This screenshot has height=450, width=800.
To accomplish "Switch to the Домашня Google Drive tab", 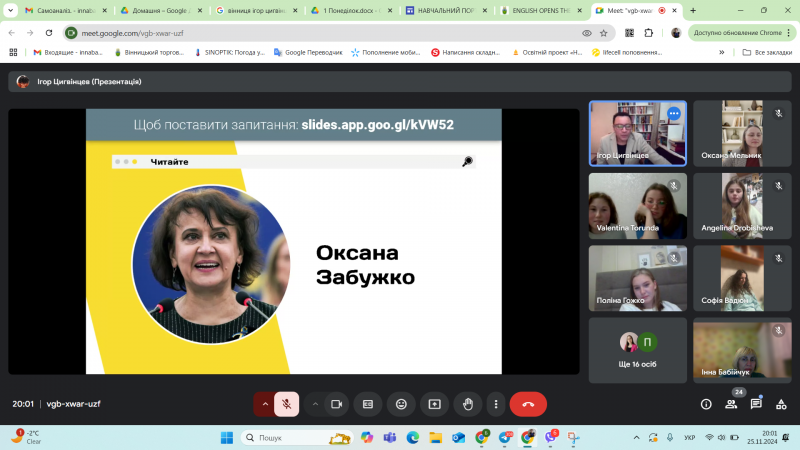I will coord(161,10).
